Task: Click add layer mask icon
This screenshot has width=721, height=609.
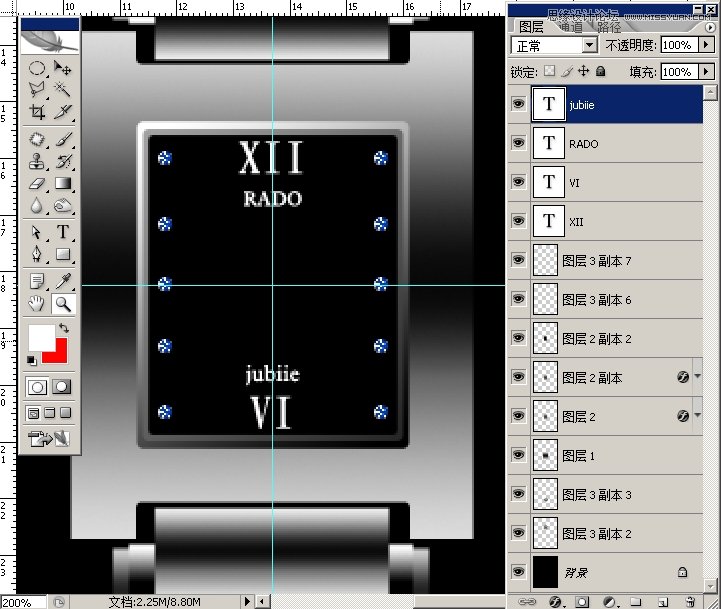Action: point(582,602)
